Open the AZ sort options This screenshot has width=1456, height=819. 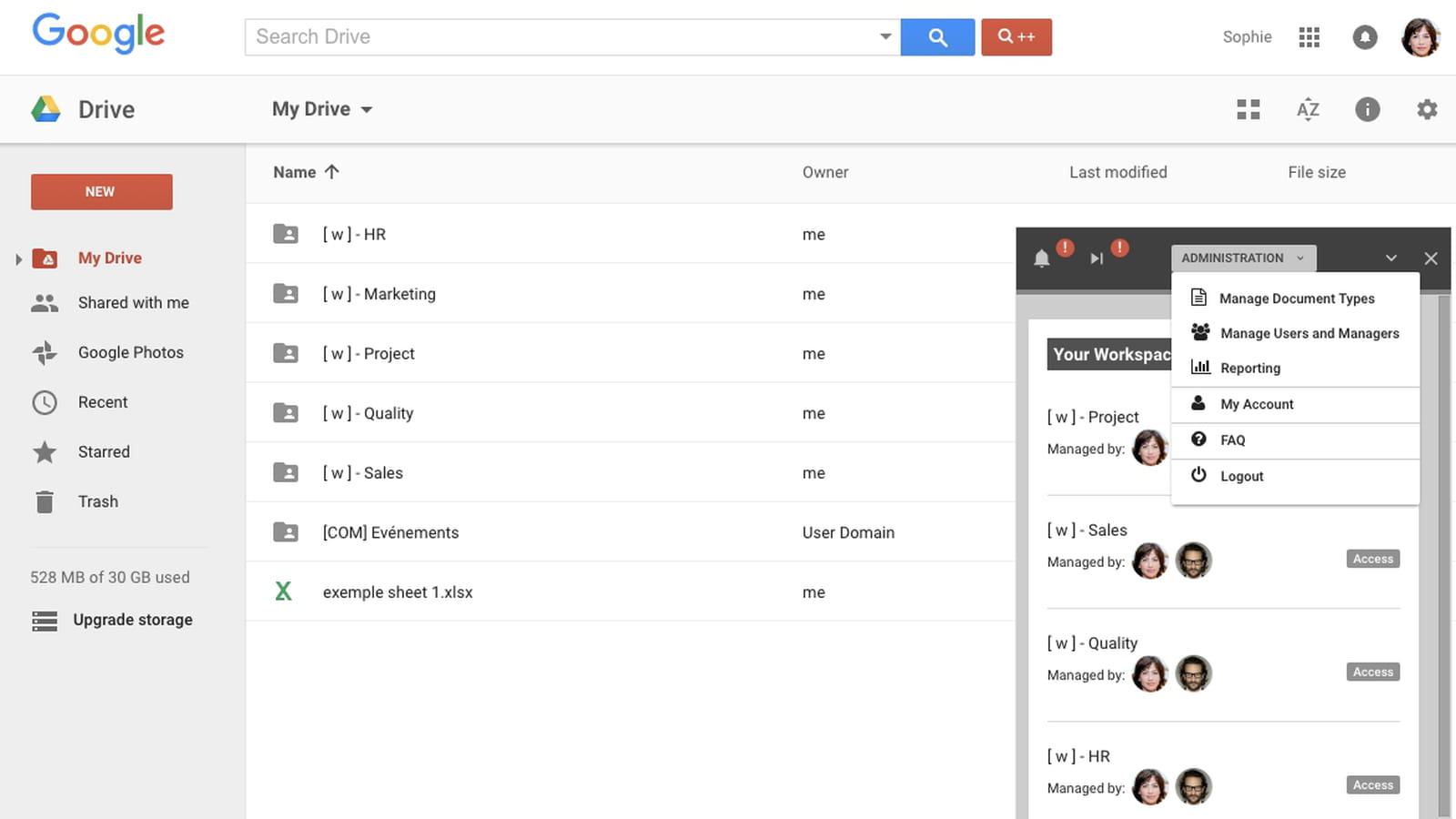[1308, 110]
